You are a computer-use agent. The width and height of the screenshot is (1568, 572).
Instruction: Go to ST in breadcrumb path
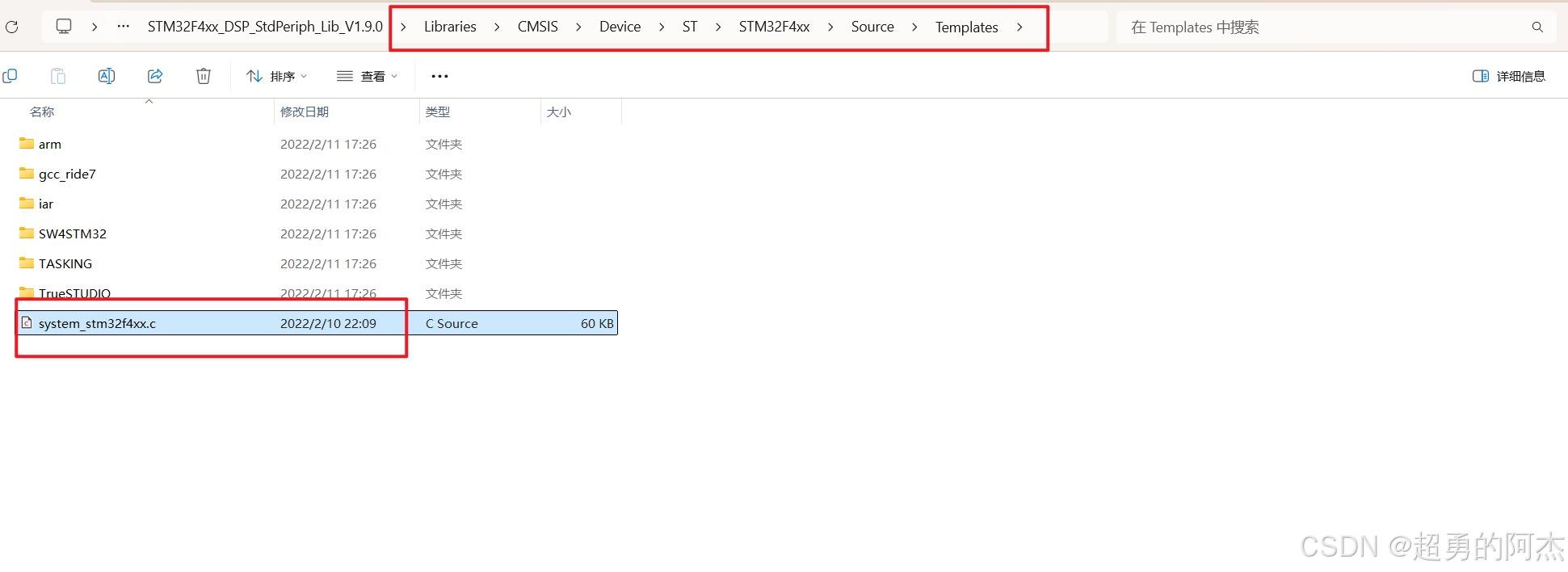click(x=690, y=27)
